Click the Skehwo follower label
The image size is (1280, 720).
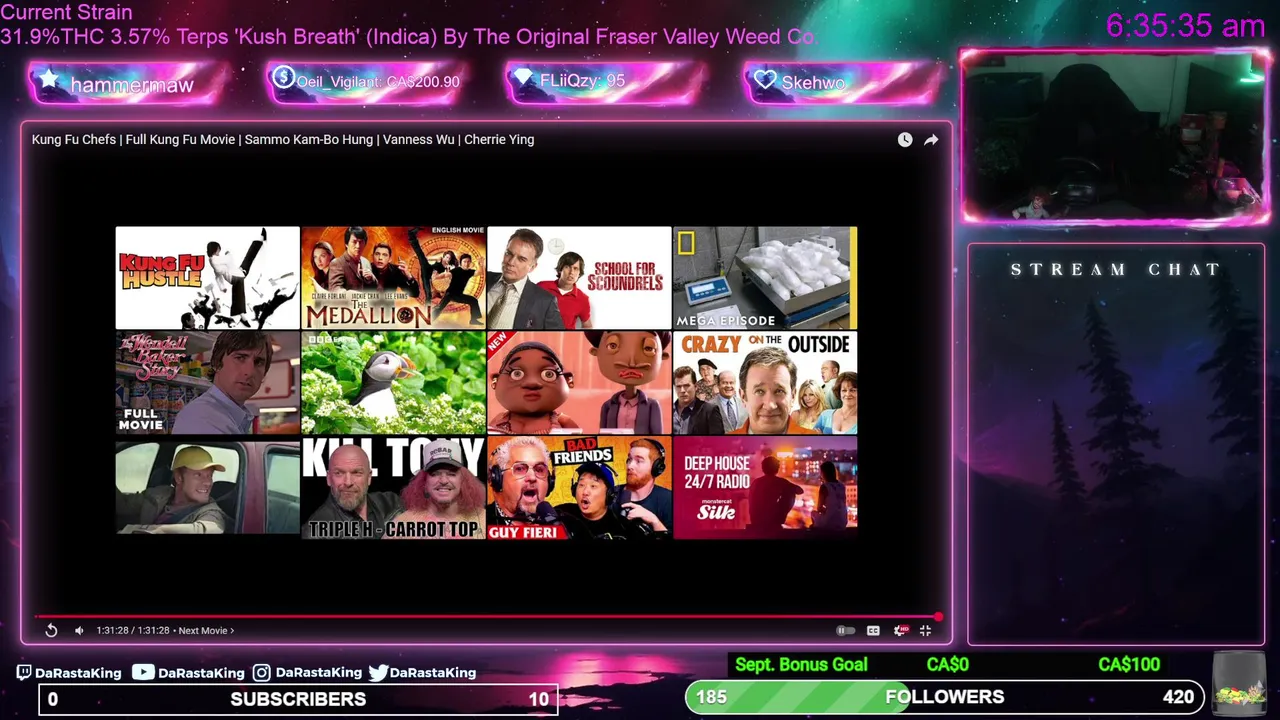(813, 83)
